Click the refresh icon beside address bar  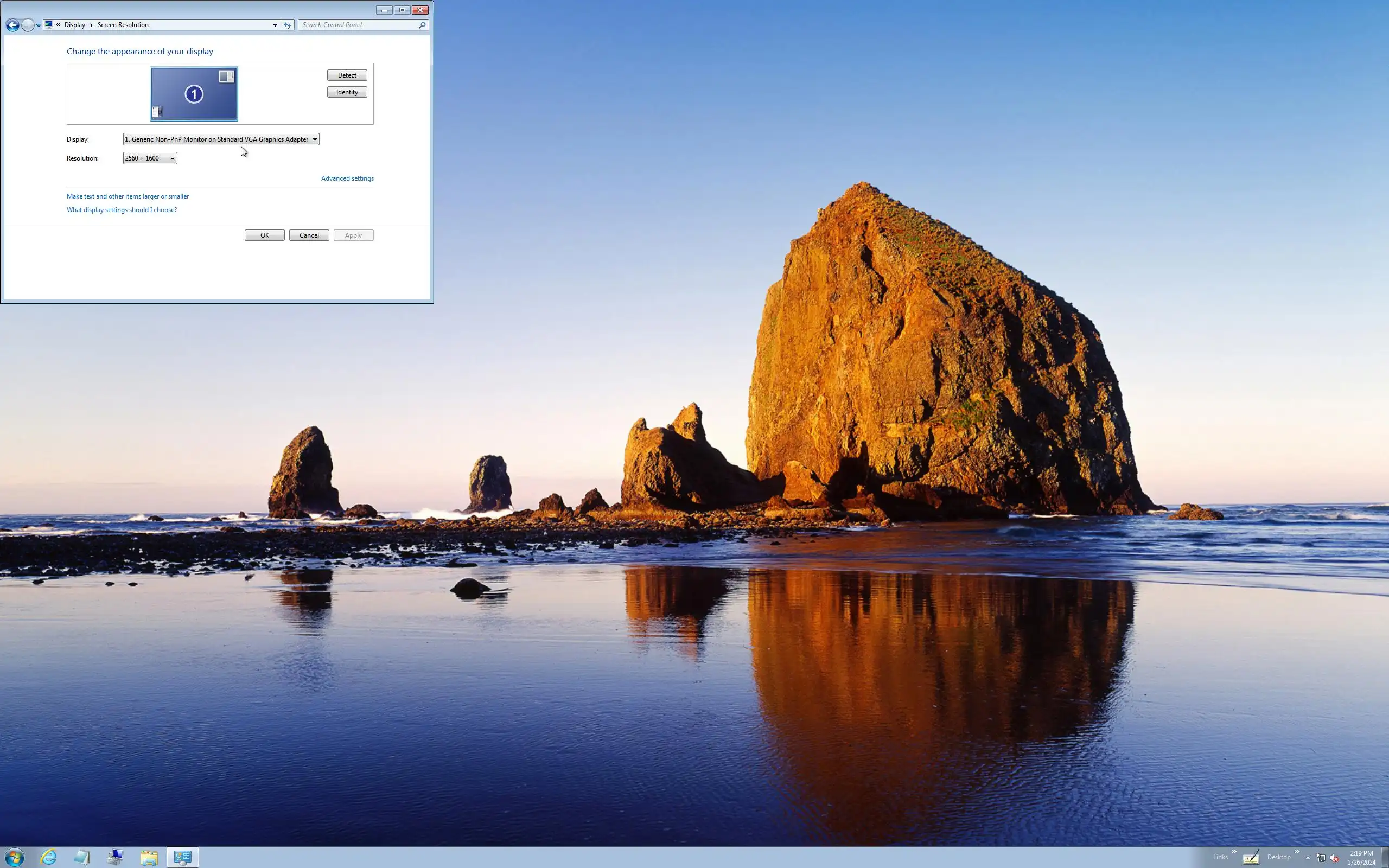(288, 25)
